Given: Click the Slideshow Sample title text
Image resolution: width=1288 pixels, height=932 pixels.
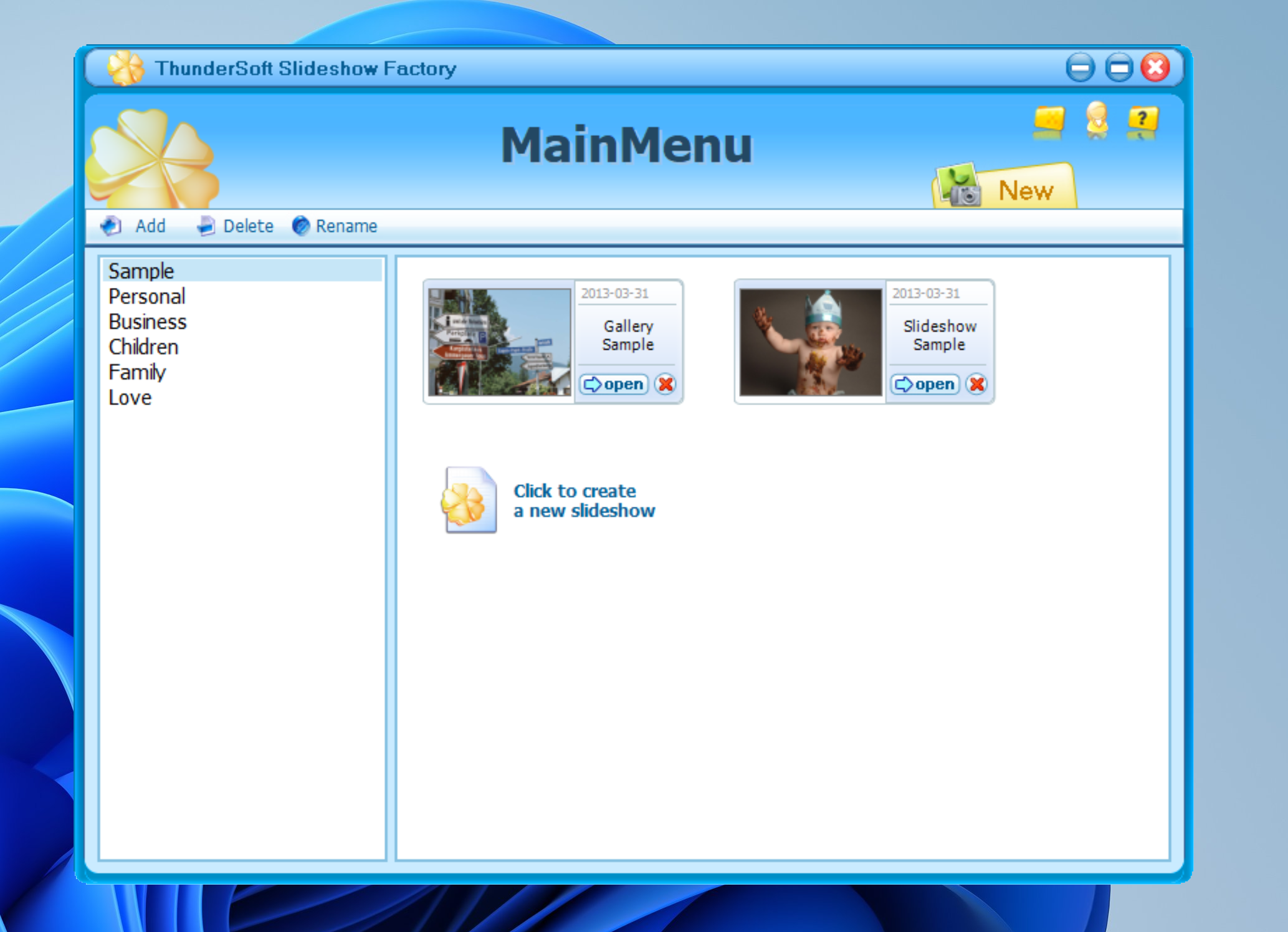Looking at the screenshot, I should [939, 335].
